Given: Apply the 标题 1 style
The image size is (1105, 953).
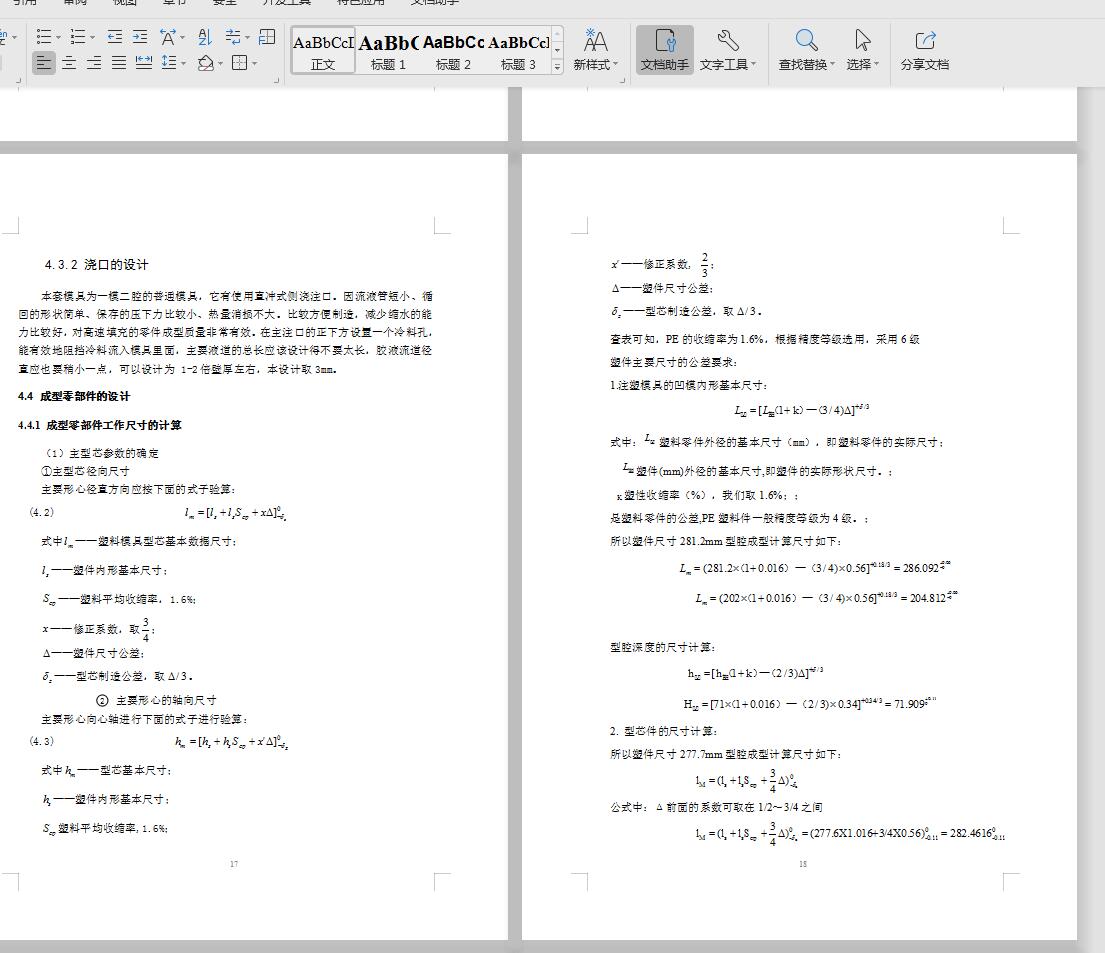Looking at the screenshot, I should tap(388, 50).
